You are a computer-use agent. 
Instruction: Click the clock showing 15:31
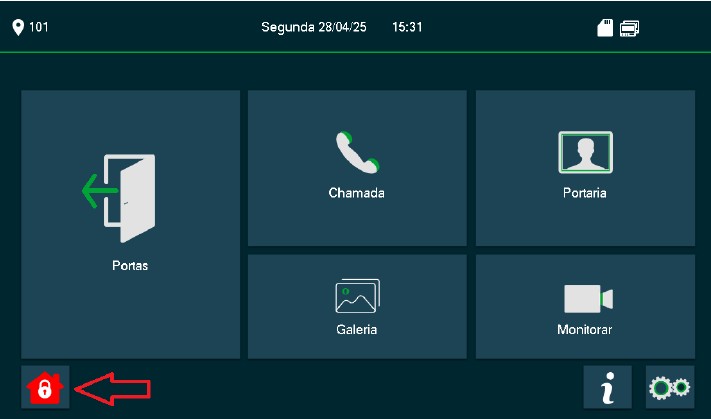[407, 27]
